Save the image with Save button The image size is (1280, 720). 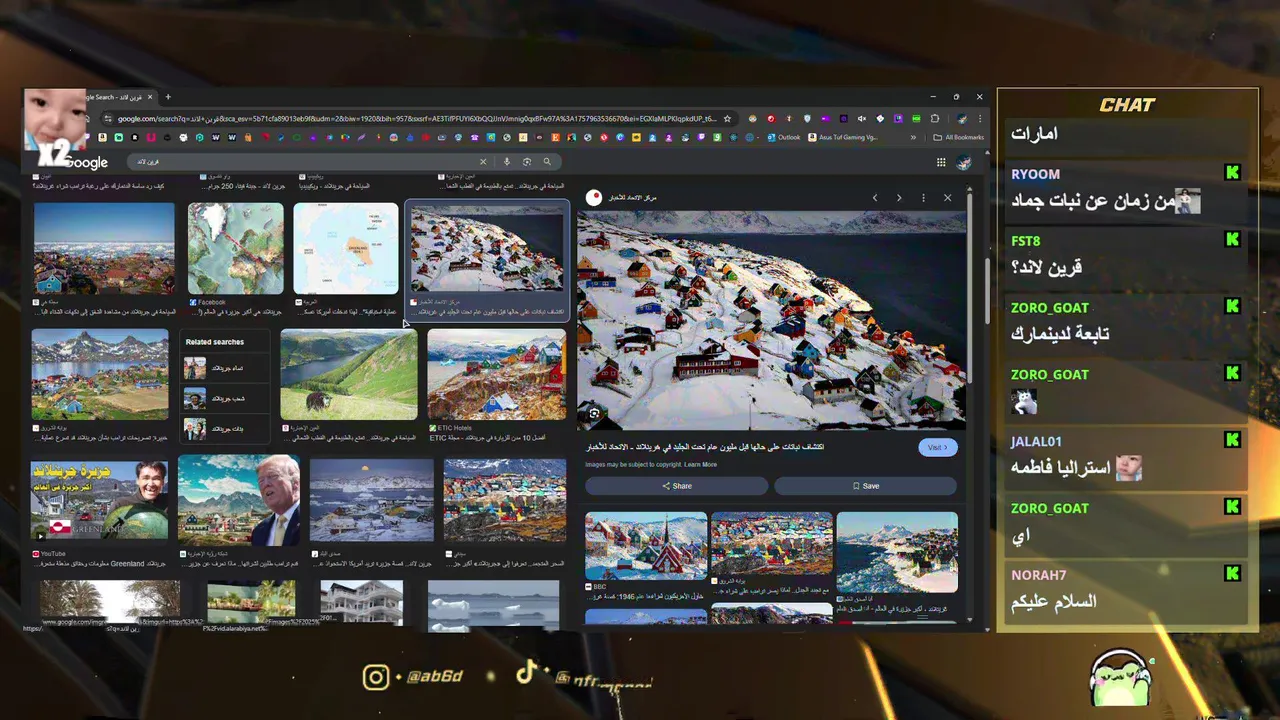pos(866,486)
